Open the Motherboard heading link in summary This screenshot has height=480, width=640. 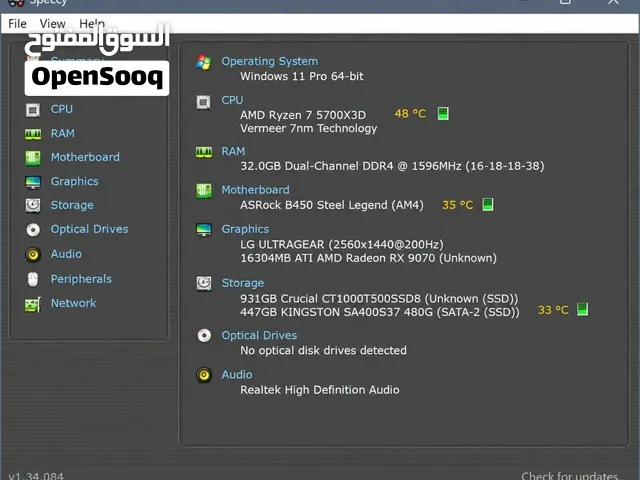pyautogui.click(x=255, y=190)
